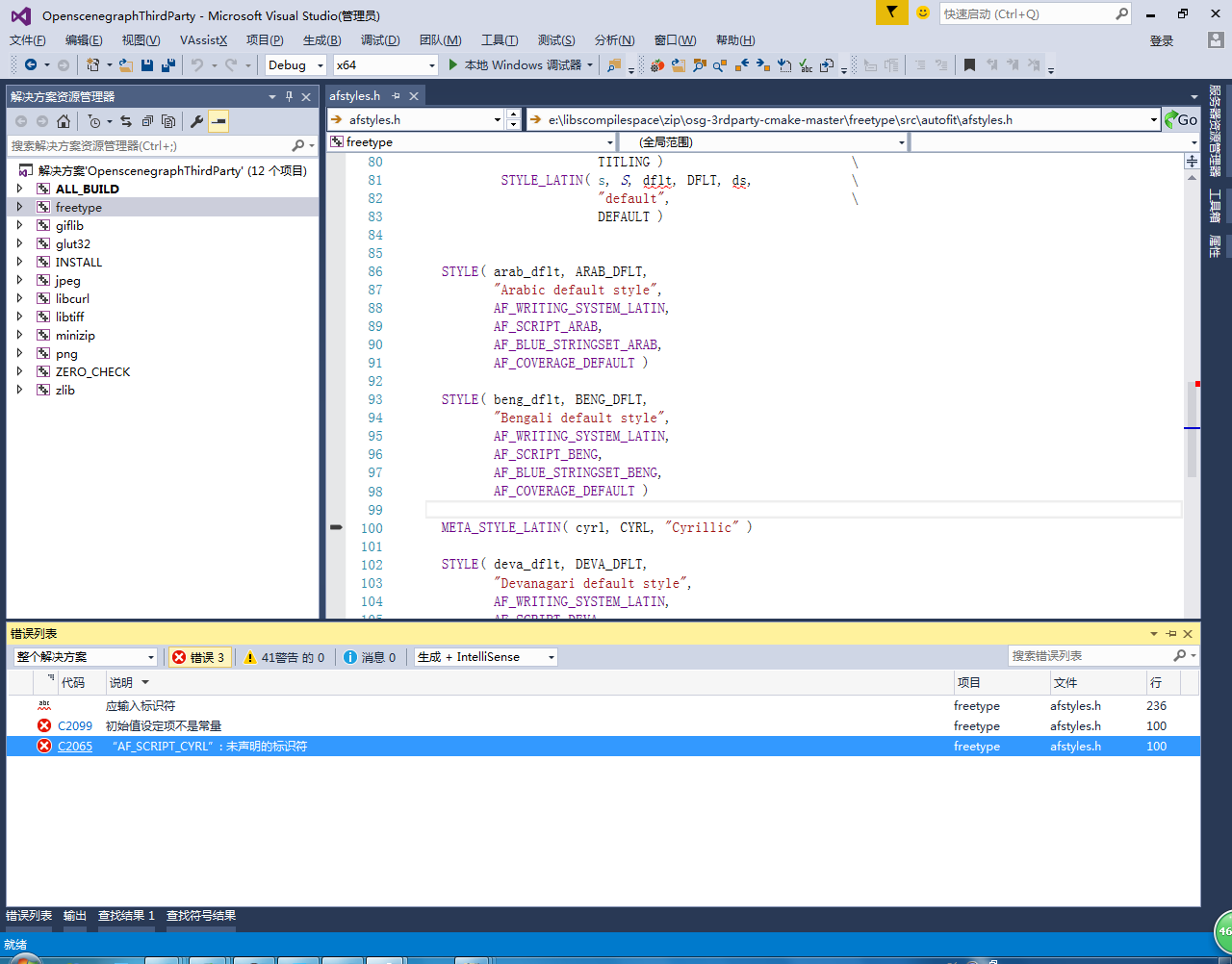Viewport: 1232px width, 964px height.
Task: Open the afstyles.h file navigation dropdown
Action: 498,119
